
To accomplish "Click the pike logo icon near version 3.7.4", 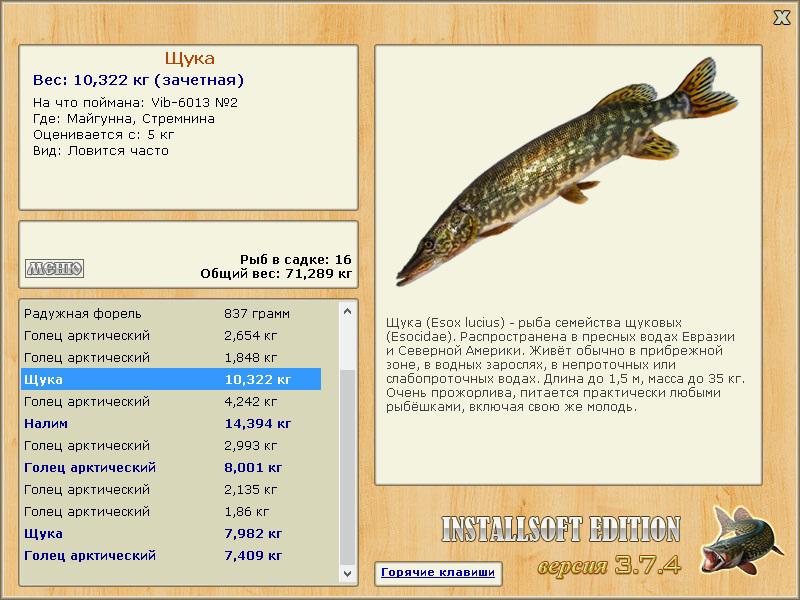I will click(x=742, y=540).
